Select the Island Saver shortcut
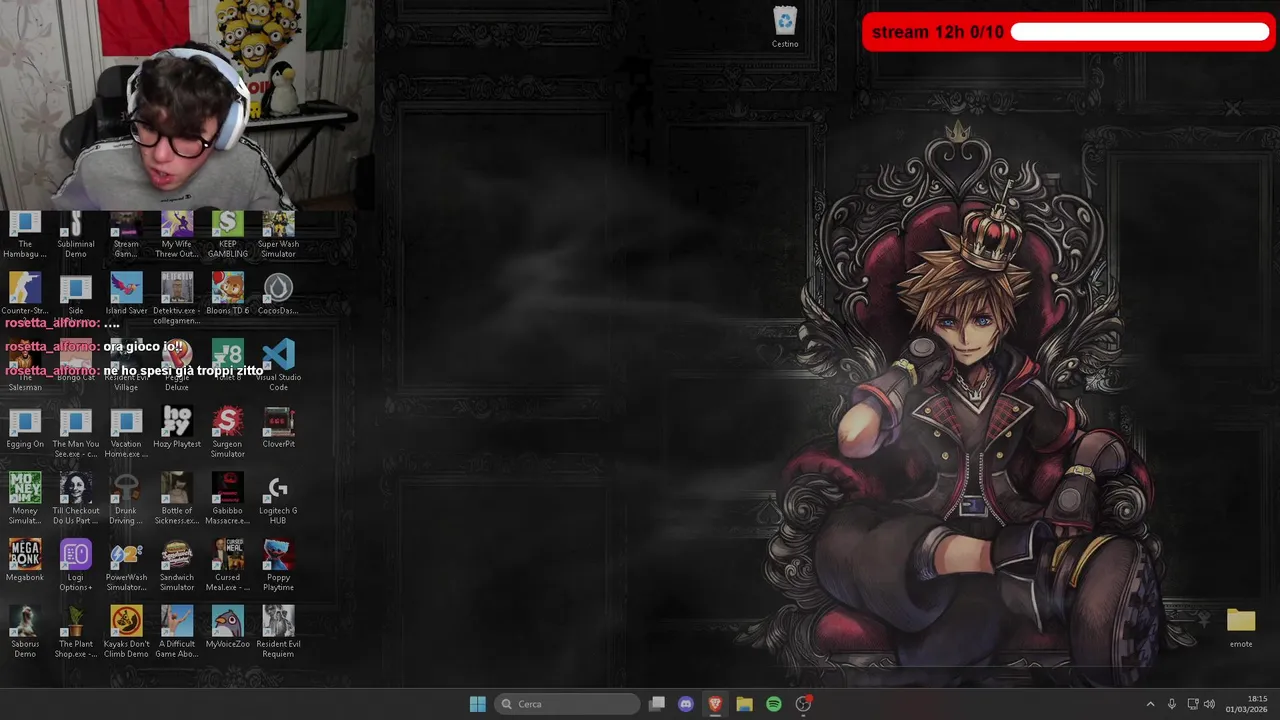The image size is (1280, 720). 127,294
